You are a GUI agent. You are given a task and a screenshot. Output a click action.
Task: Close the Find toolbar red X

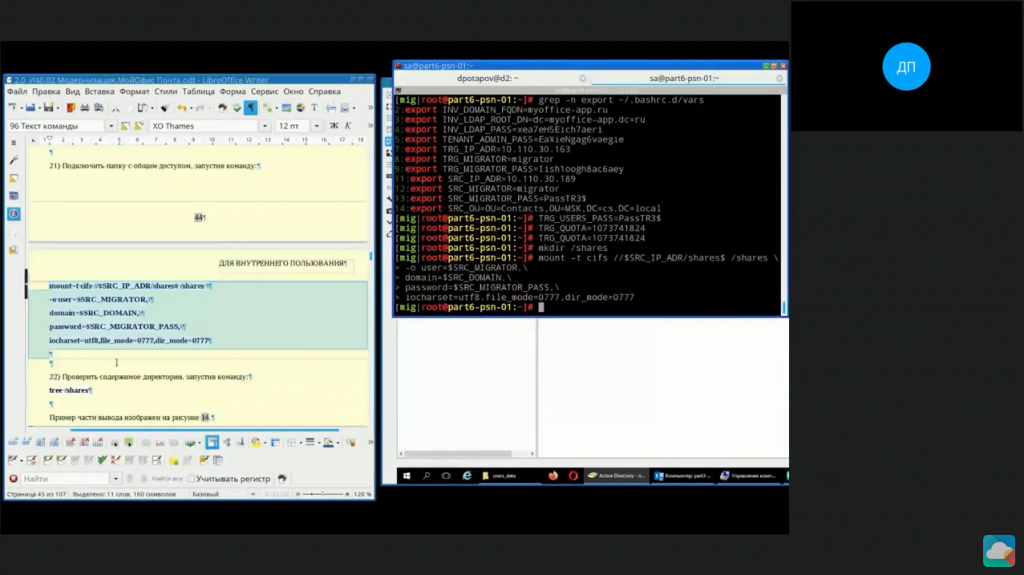pos(13,479)
